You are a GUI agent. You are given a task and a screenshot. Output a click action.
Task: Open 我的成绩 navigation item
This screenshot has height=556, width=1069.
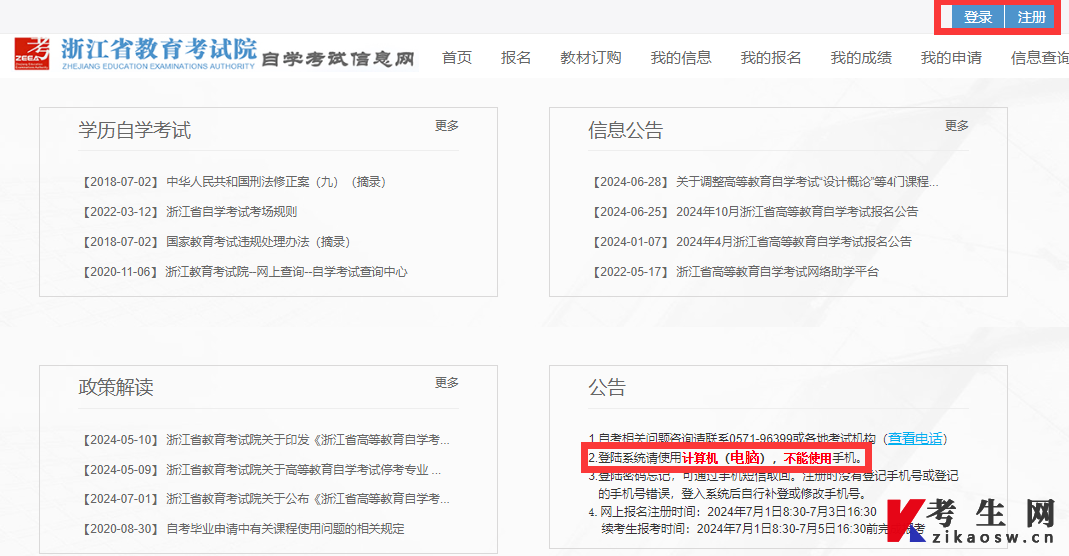click(860, 58)
